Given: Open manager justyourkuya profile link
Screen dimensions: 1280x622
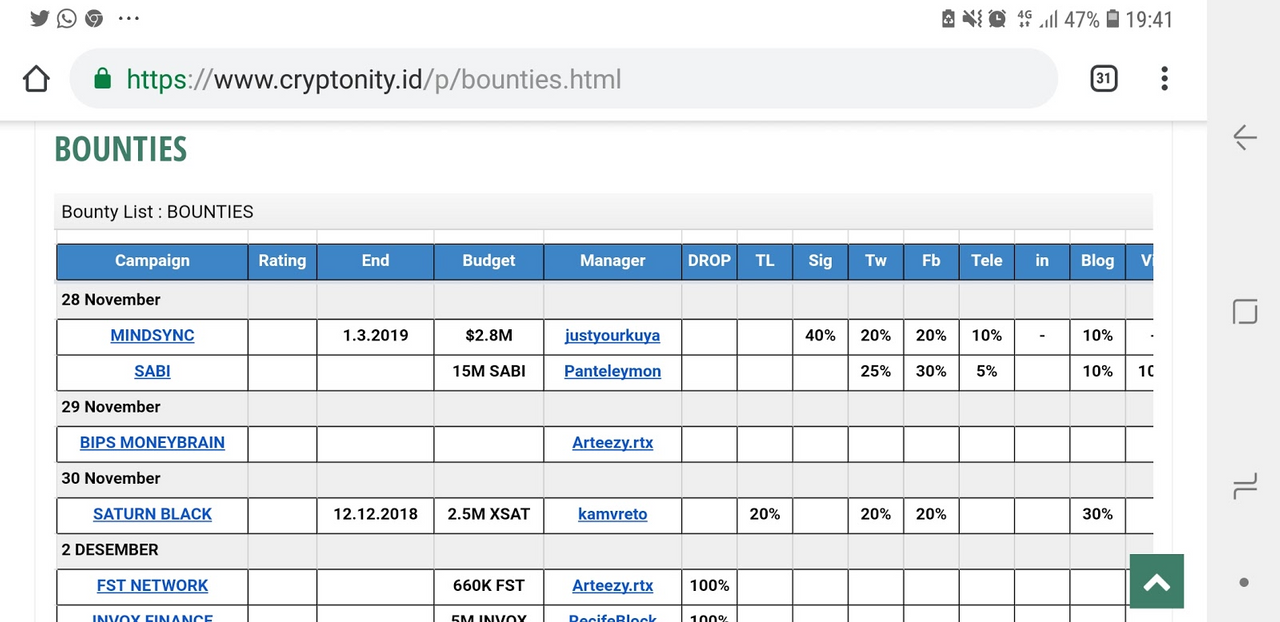Looking at the screenshot, I should click(x=612, y=336).
